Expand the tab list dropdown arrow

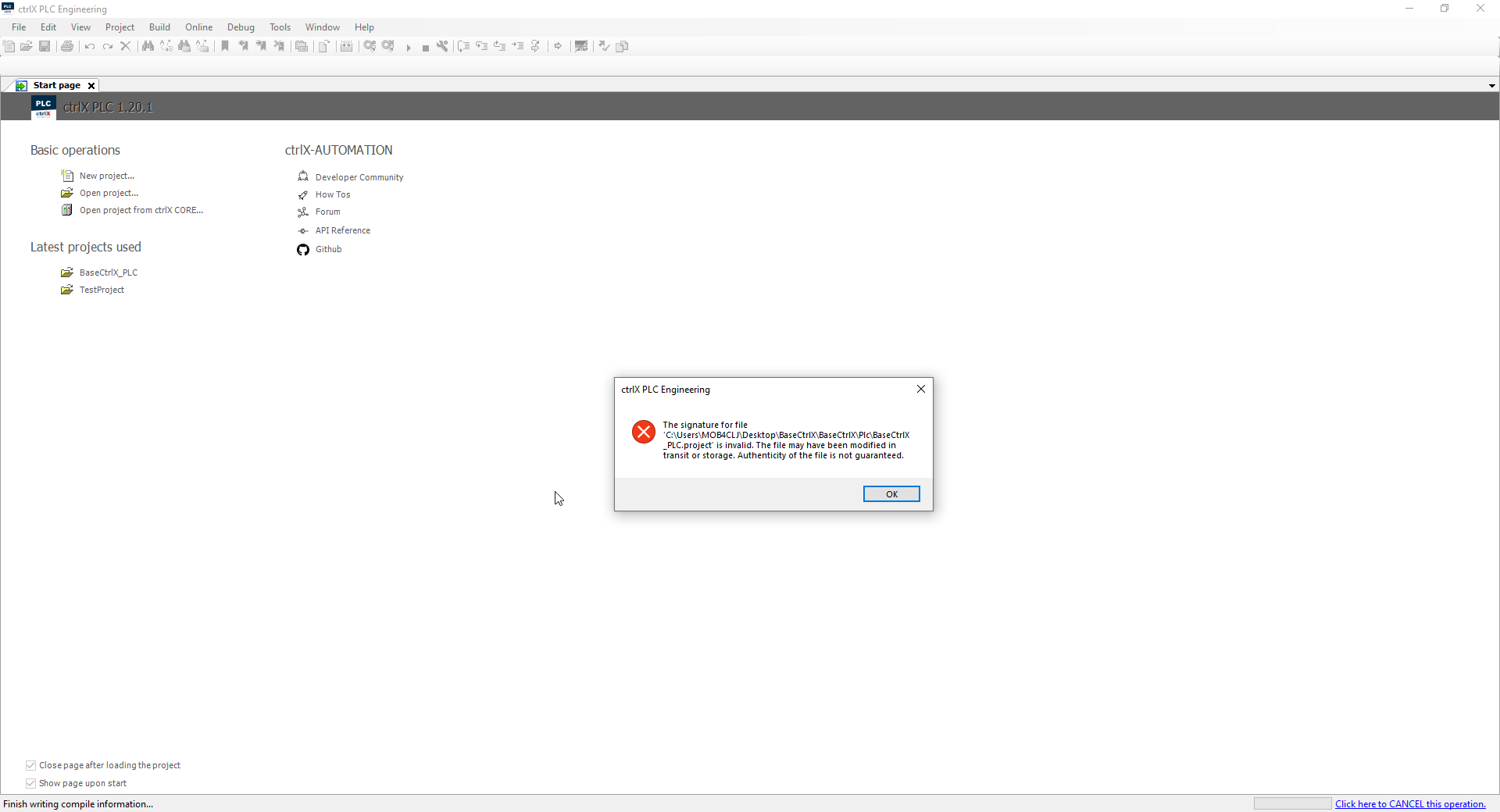(x=1491, y=86)
